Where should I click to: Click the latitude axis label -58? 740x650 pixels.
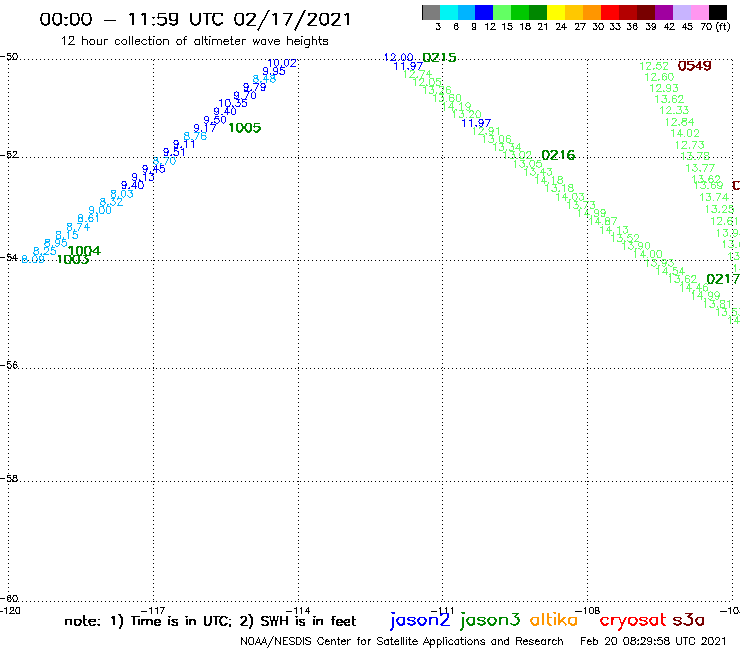(9, 479)
